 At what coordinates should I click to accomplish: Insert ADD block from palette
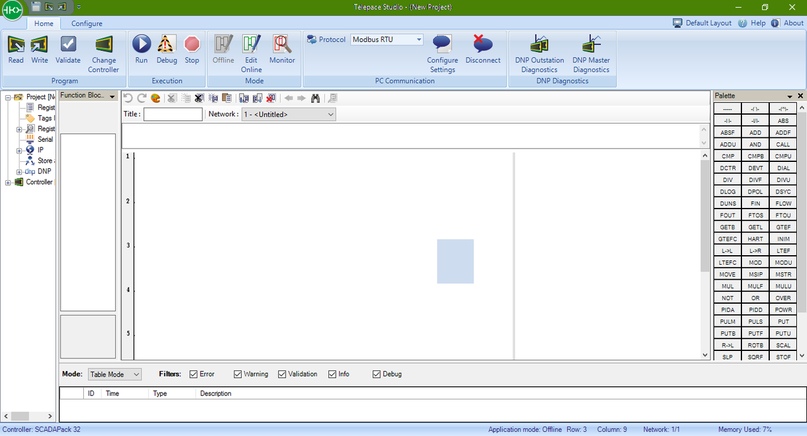click(x=755, y=132)
